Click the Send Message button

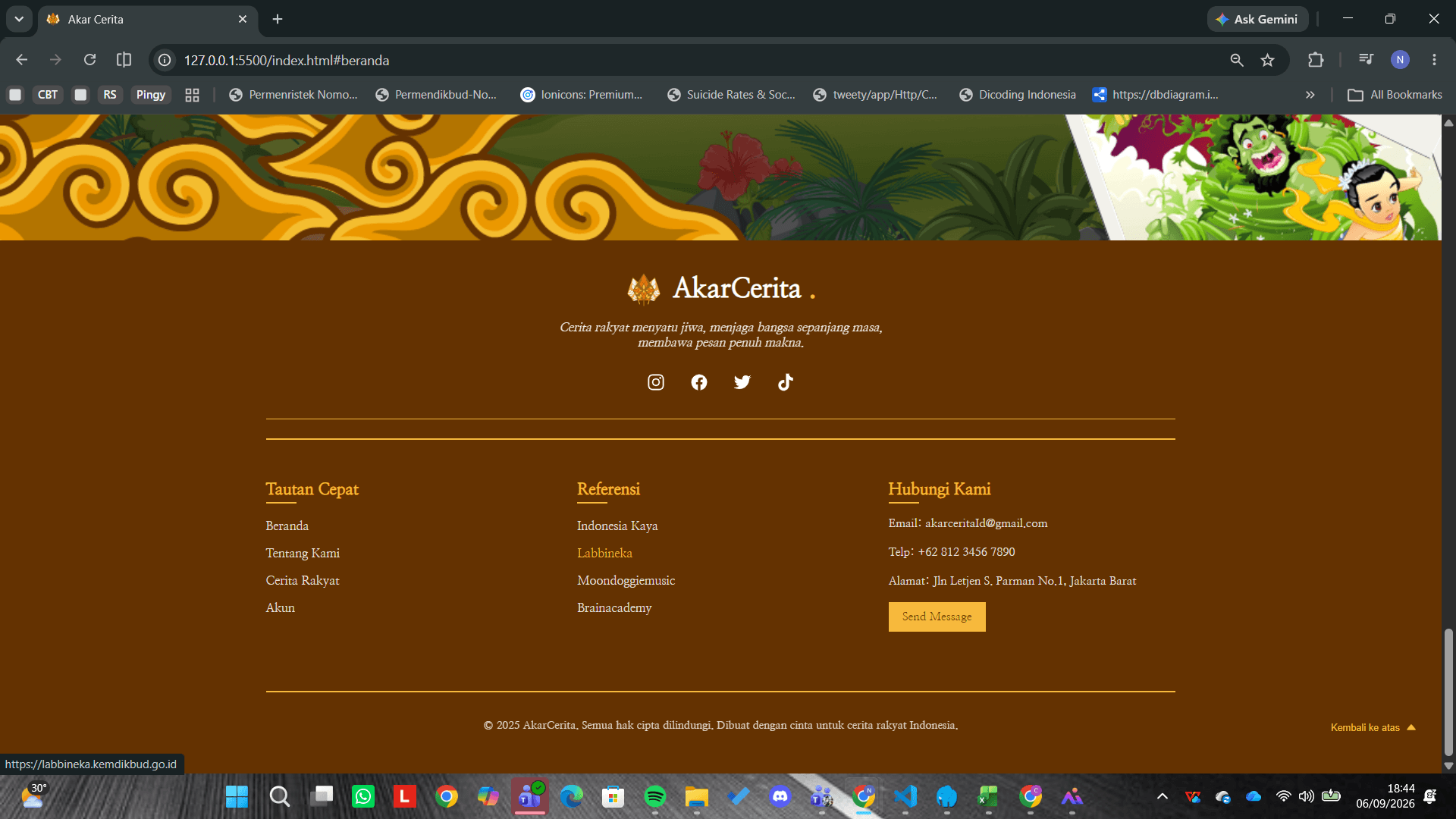coord(937,617)
